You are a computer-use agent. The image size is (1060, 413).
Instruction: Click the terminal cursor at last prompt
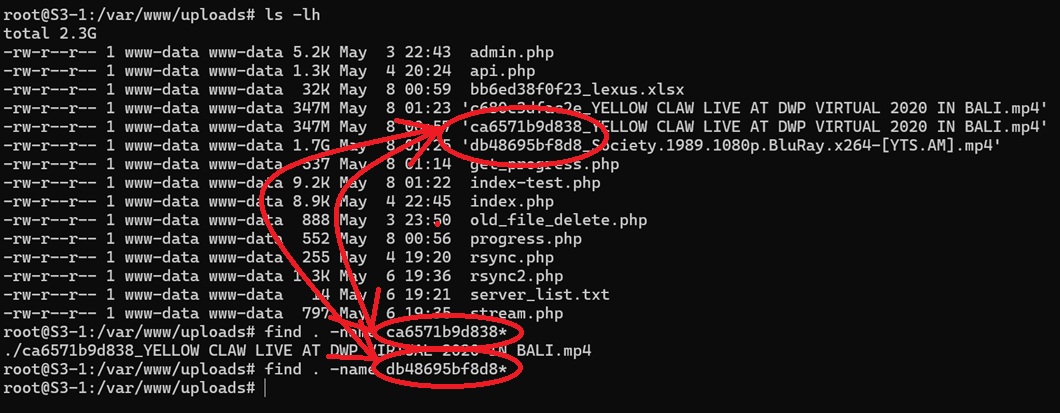click(x=266, y=388)
